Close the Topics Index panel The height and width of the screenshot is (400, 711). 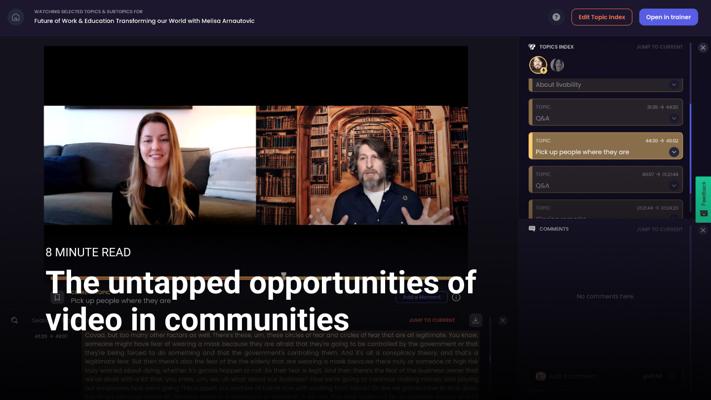(x=703, y=47)
